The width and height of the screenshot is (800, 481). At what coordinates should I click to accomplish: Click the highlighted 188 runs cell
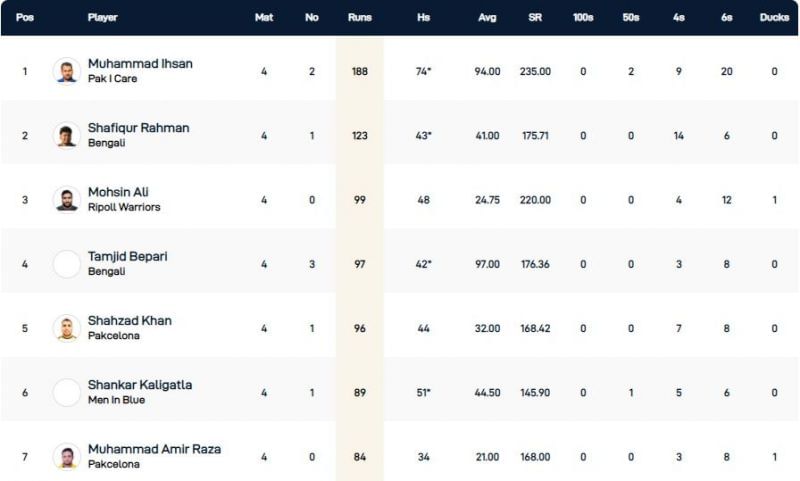(x=359, y=71)
